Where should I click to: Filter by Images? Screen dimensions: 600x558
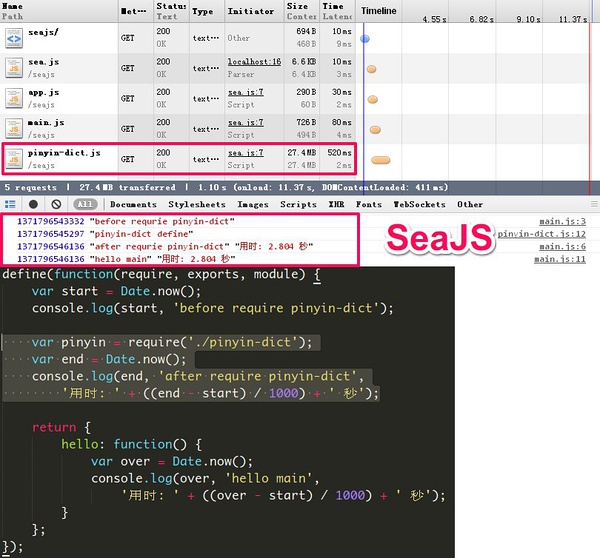253,204
